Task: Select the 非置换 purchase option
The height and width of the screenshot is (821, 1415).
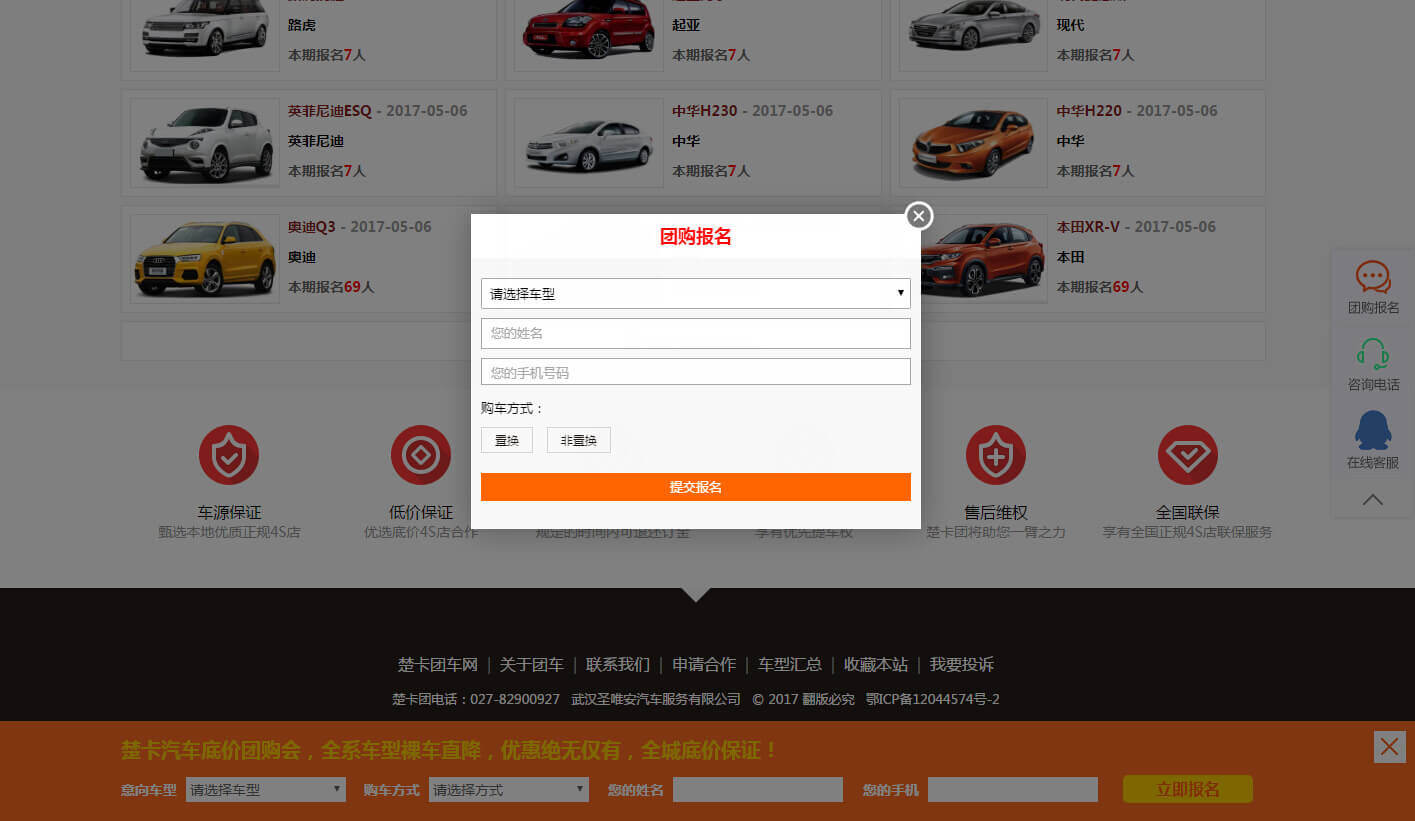Action: click(579, 440)
